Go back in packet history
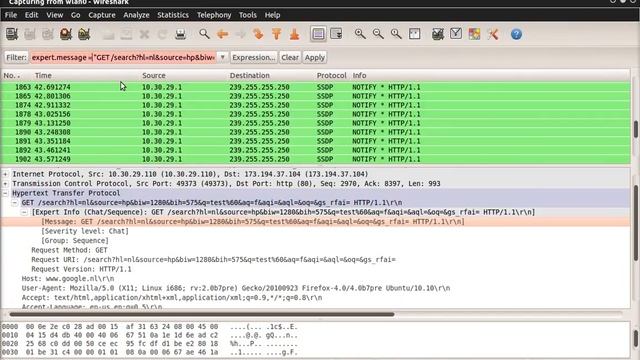640x360 pixels. 222,34
